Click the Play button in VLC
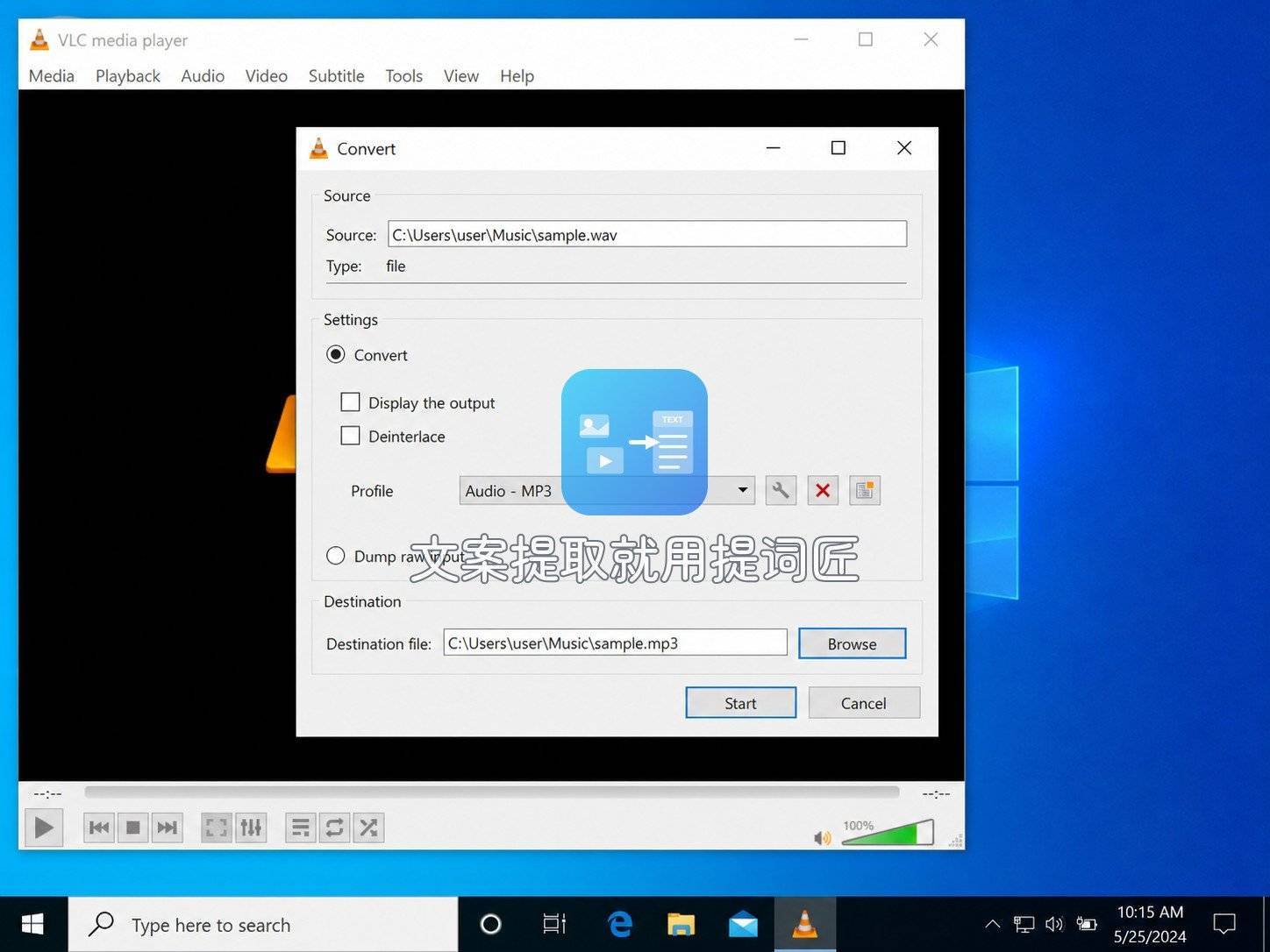Screen dimensions: 1270x952 (x=43, y=828)
